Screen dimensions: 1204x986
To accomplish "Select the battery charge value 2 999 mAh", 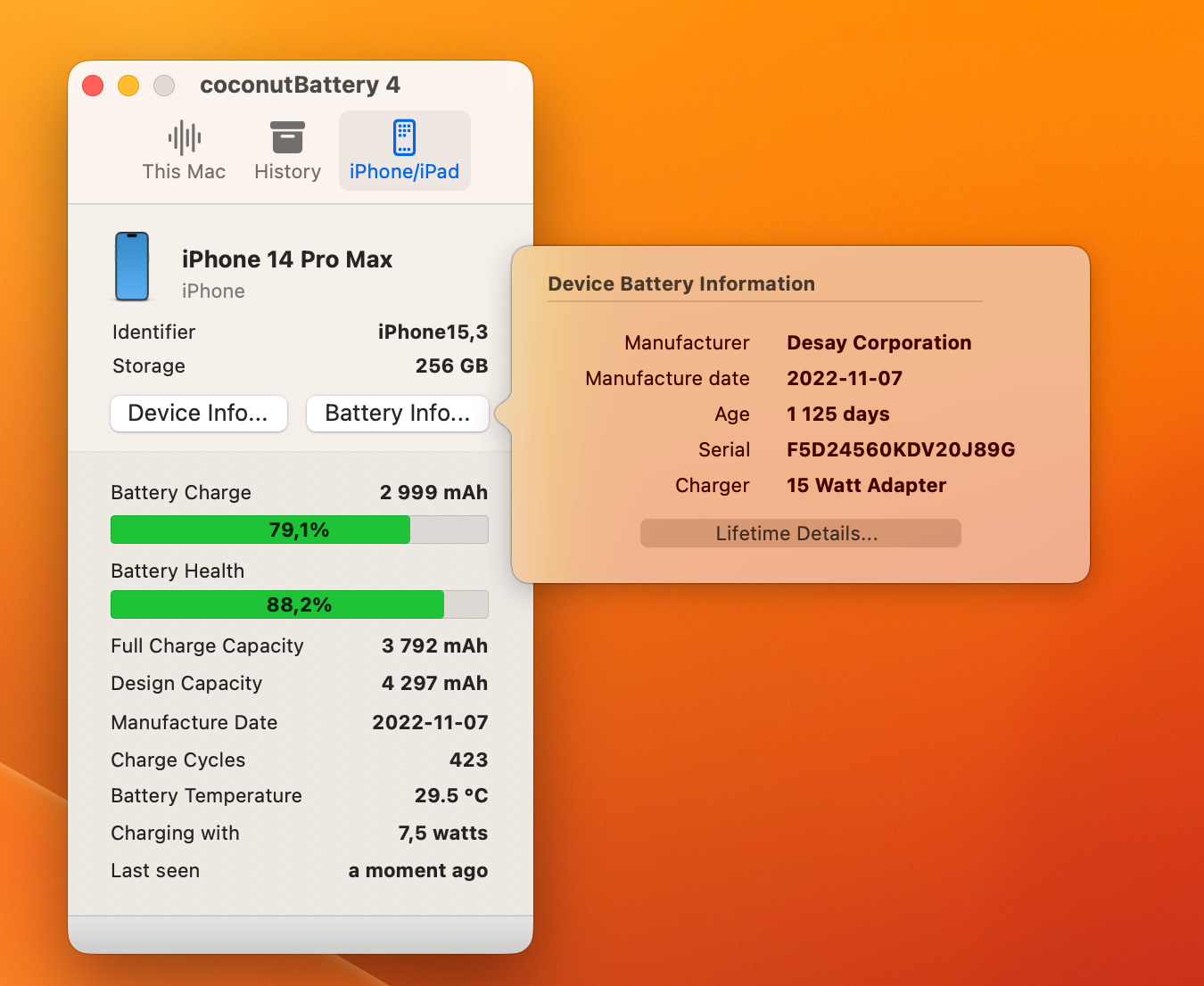I will (x=433, y=493).
